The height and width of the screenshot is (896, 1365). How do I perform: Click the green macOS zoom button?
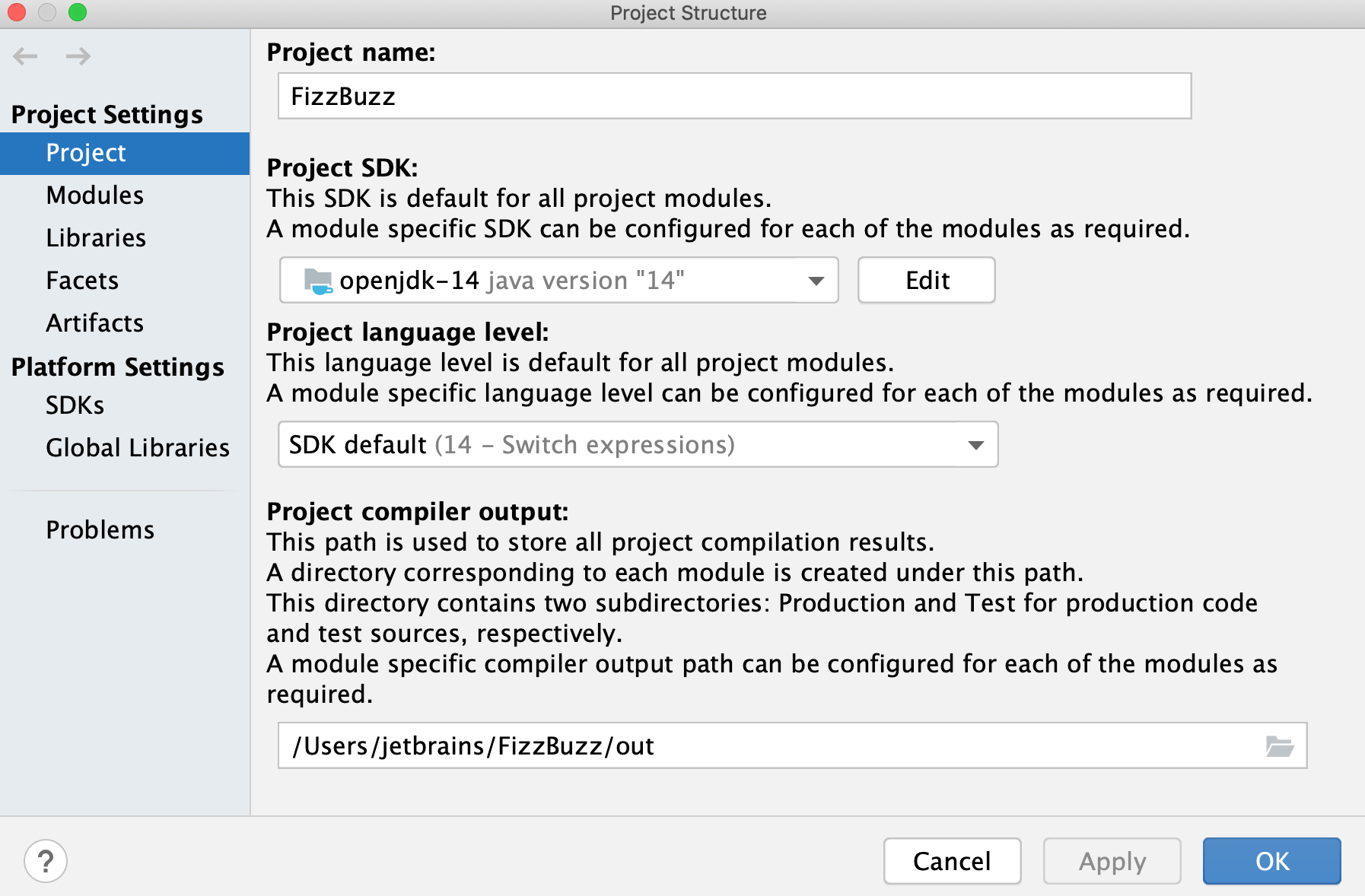coord(77,12)
